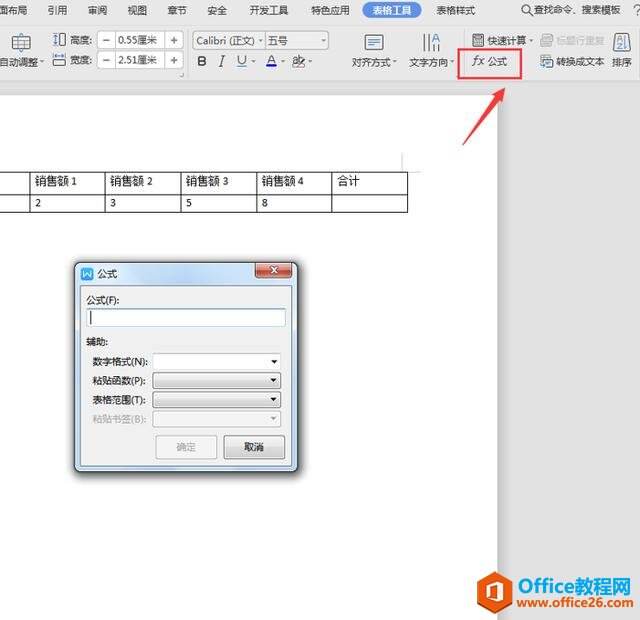640x620 pixels.
Task: Click the font color A icon
Action: click(x=271, y=62)
